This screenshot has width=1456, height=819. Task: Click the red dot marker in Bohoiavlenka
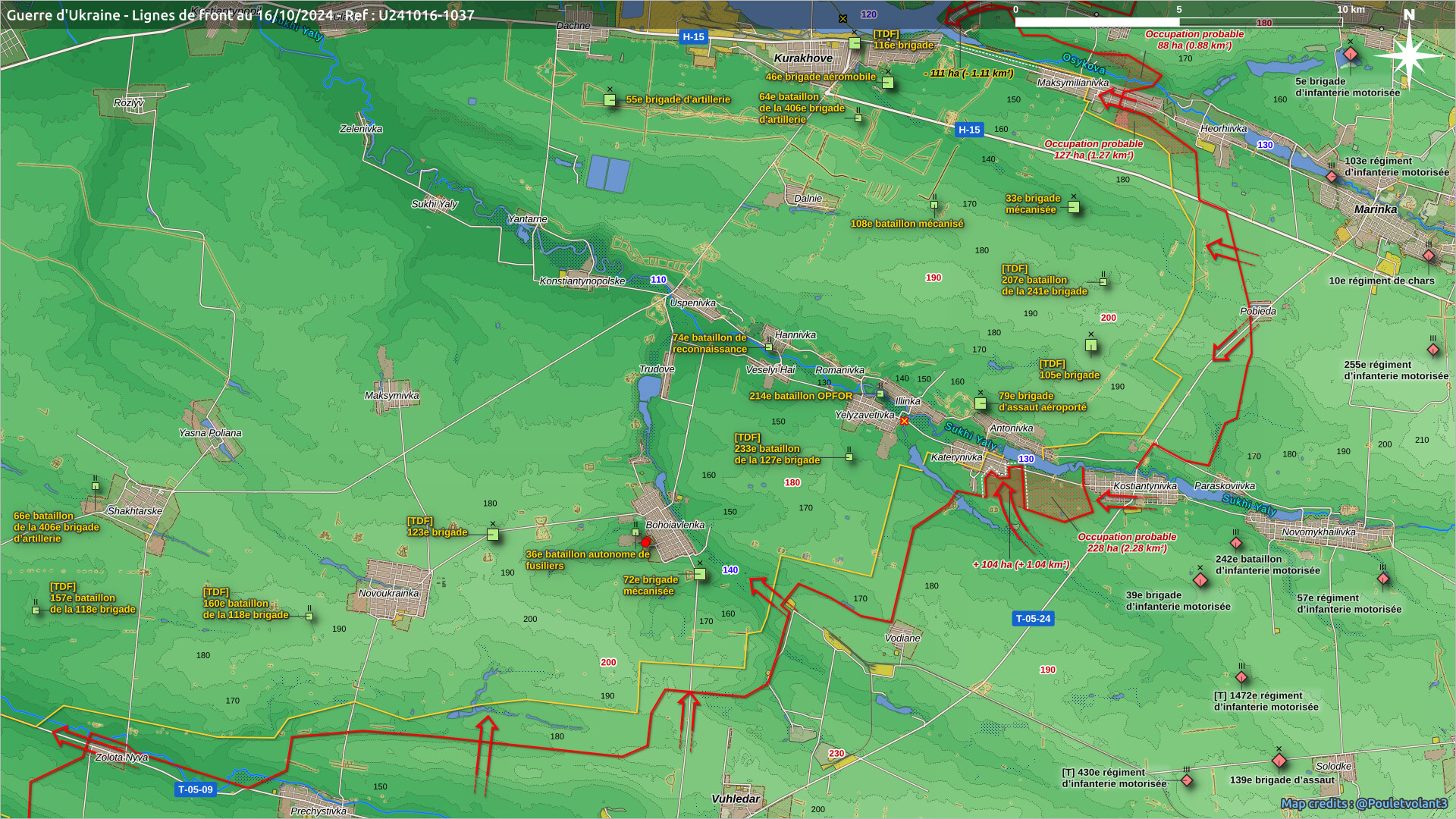tap(646, 542)
